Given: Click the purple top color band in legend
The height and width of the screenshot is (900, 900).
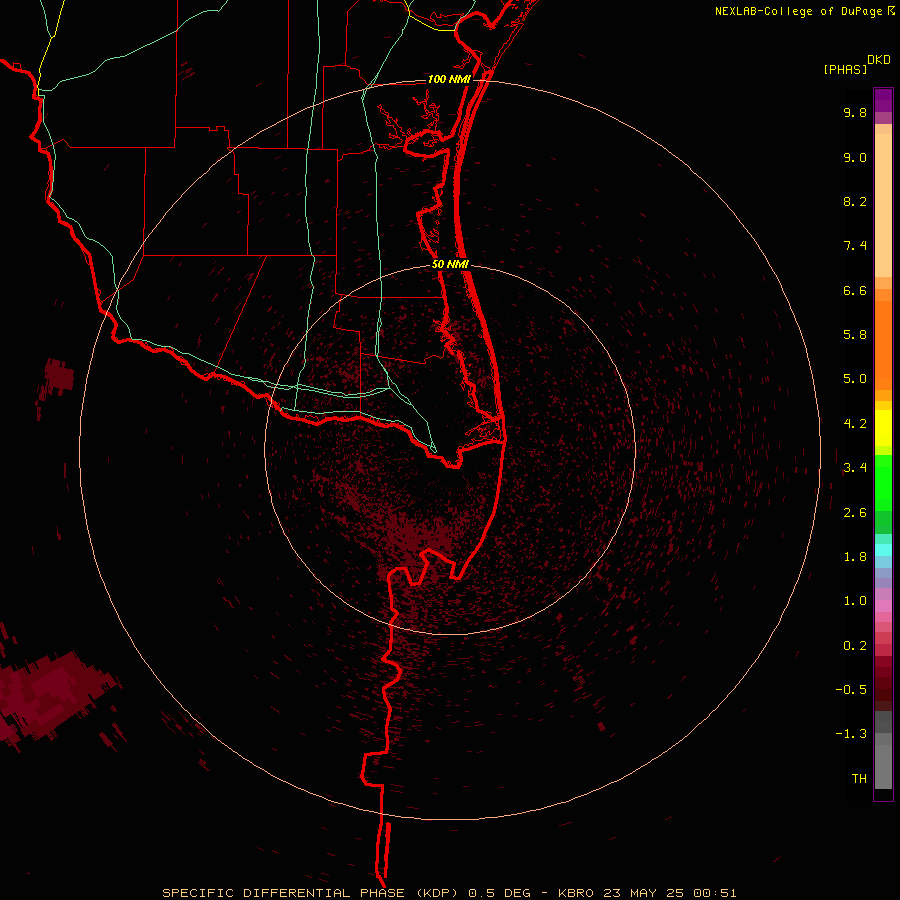Looking at the screenshot, I should click(x=883, y=100).
